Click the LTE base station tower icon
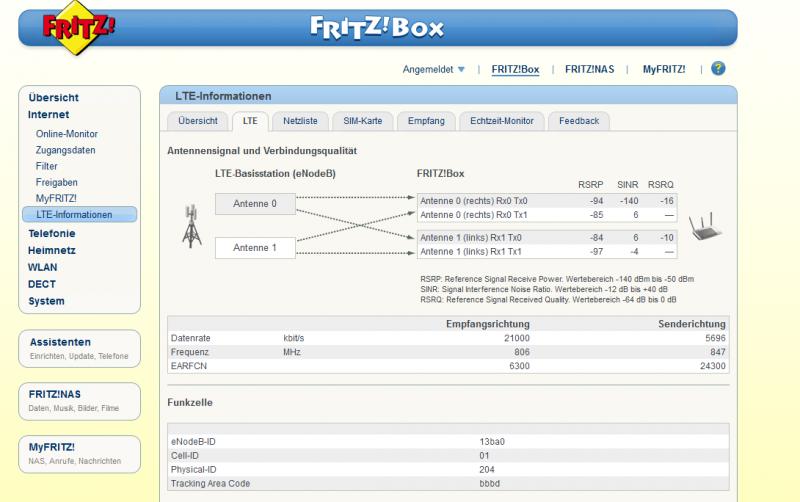The height and width of the screenshot is (502, 800). 192,227
